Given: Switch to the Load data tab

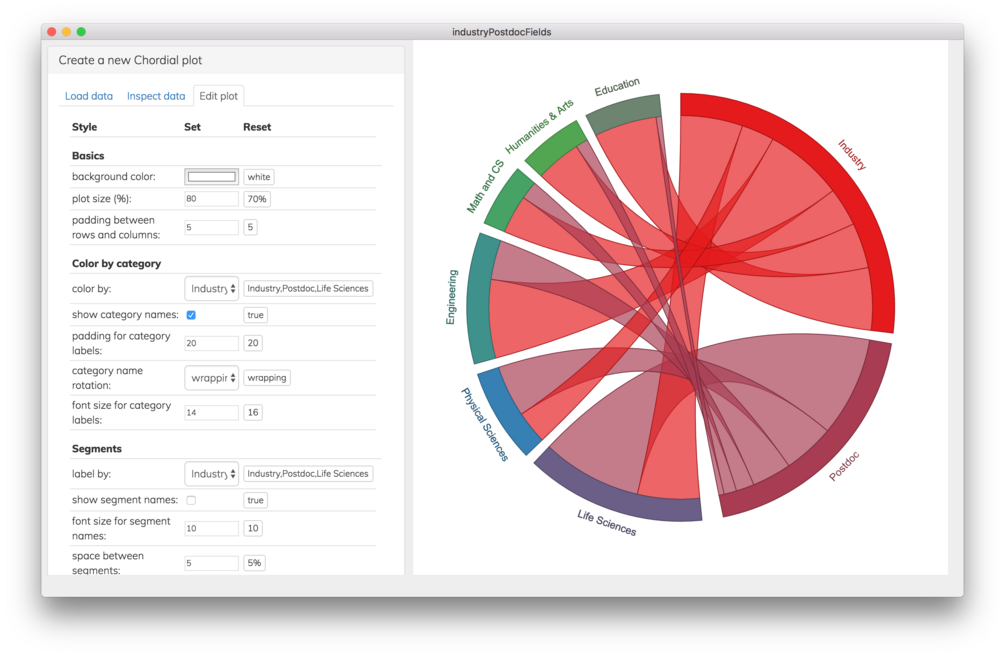Looking at the screenshot, I should click(88, 96).
